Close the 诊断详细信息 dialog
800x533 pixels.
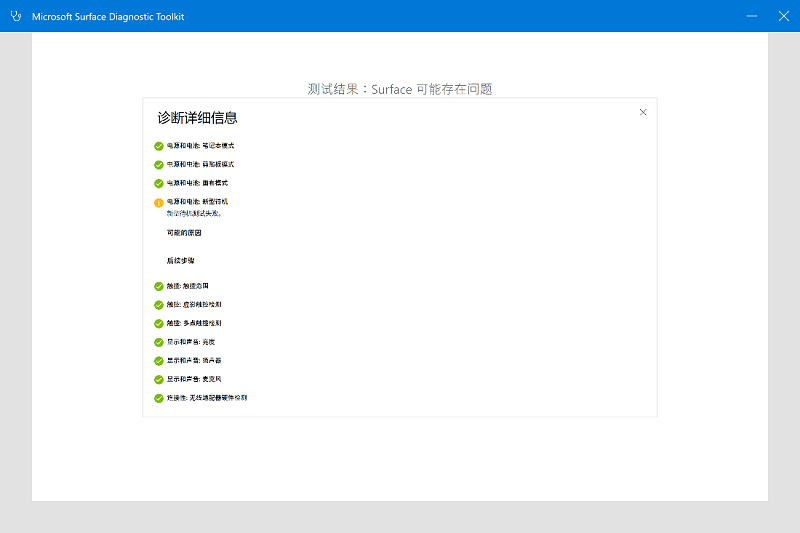click(643, 112)
